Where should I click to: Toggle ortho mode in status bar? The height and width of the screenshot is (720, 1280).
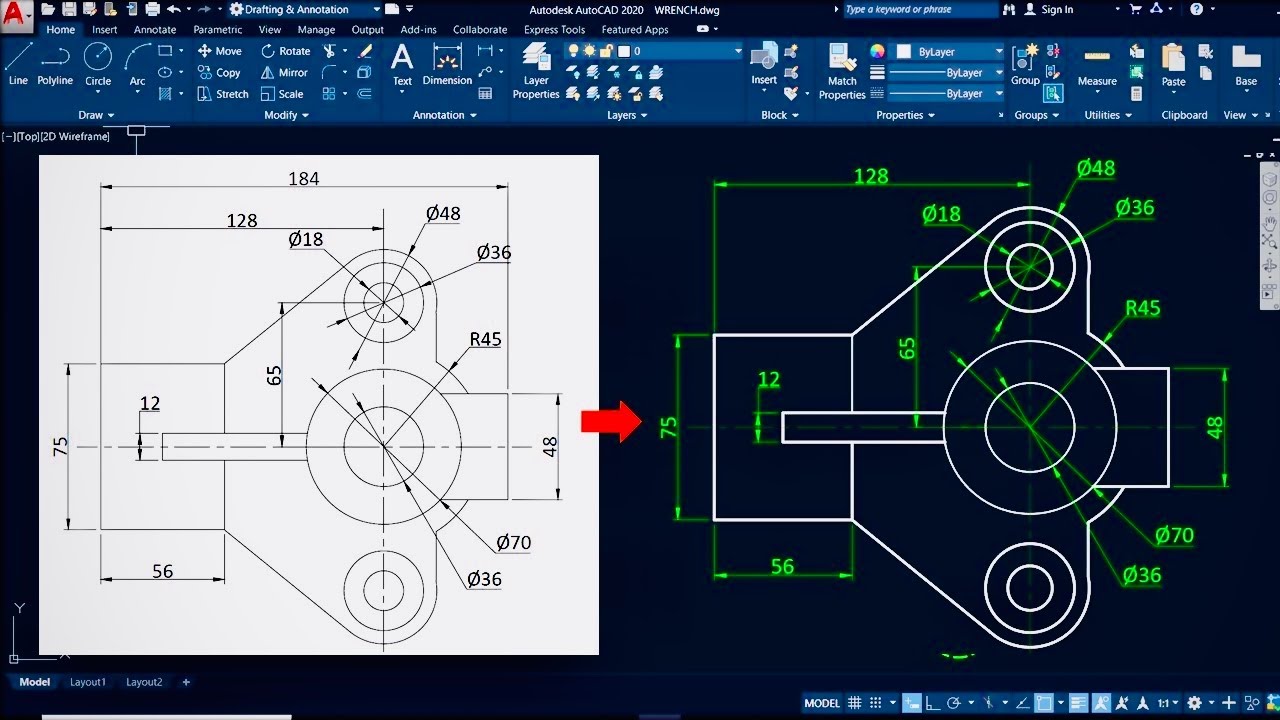coord(933,703)
